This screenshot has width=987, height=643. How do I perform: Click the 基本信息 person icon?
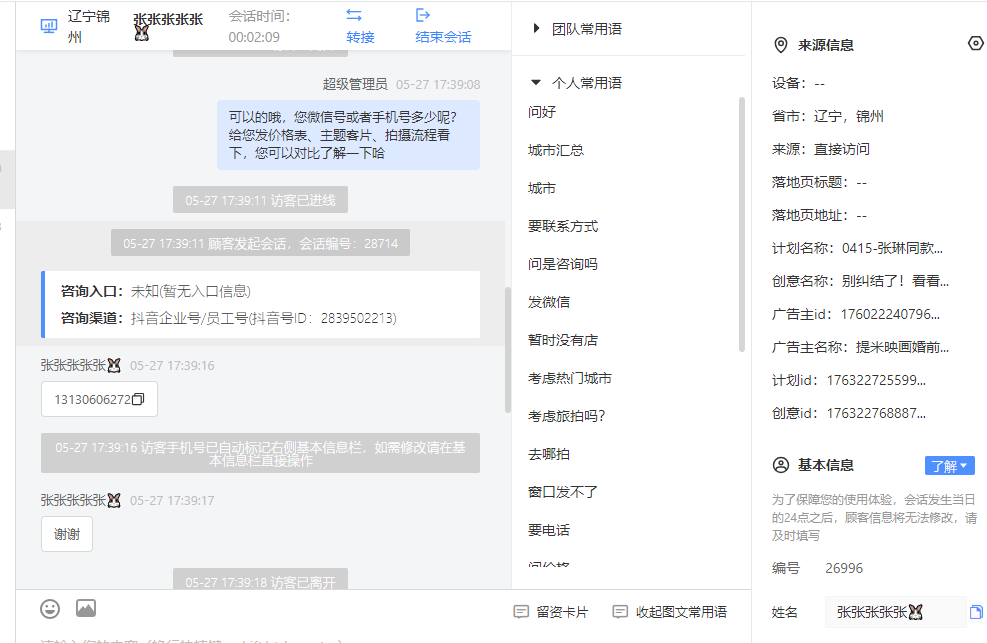point(781,465)
